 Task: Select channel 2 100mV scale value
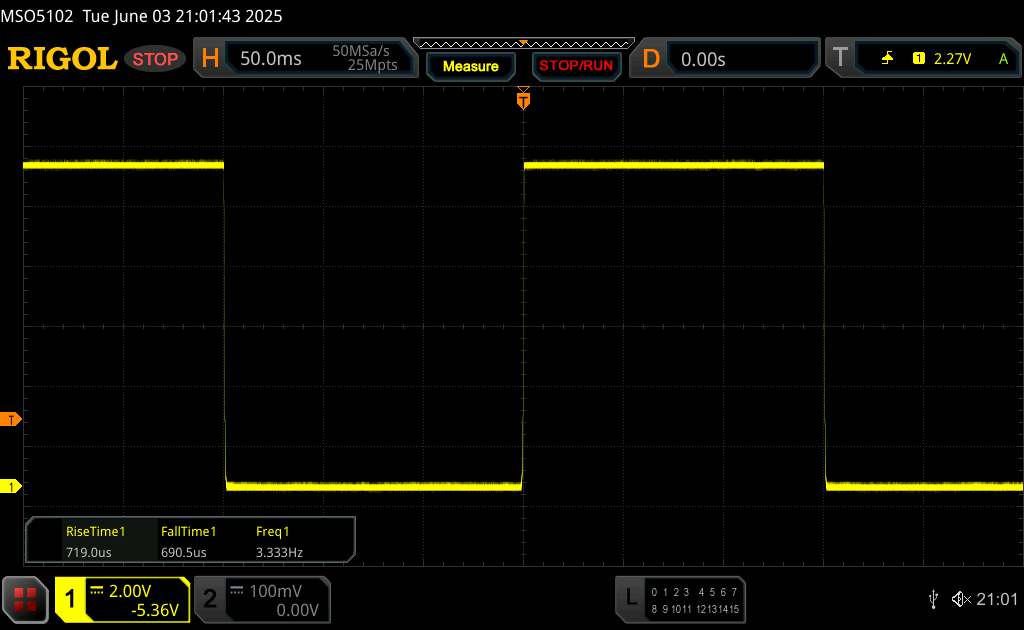[x=276, y=591]
